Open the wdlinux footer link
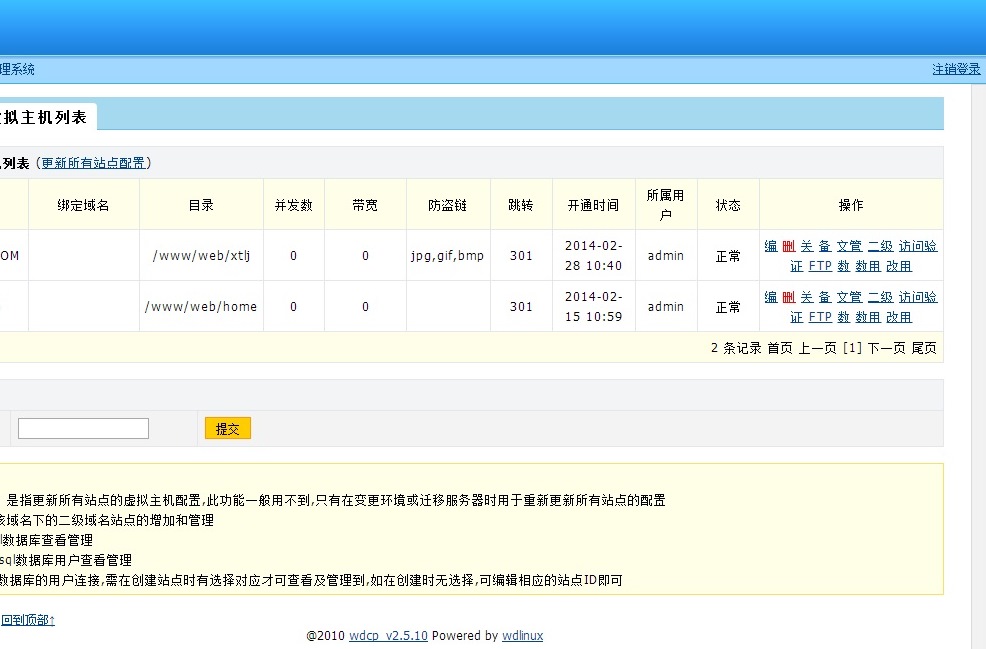This screenshot has width=986, height=649. click(522, 636)
